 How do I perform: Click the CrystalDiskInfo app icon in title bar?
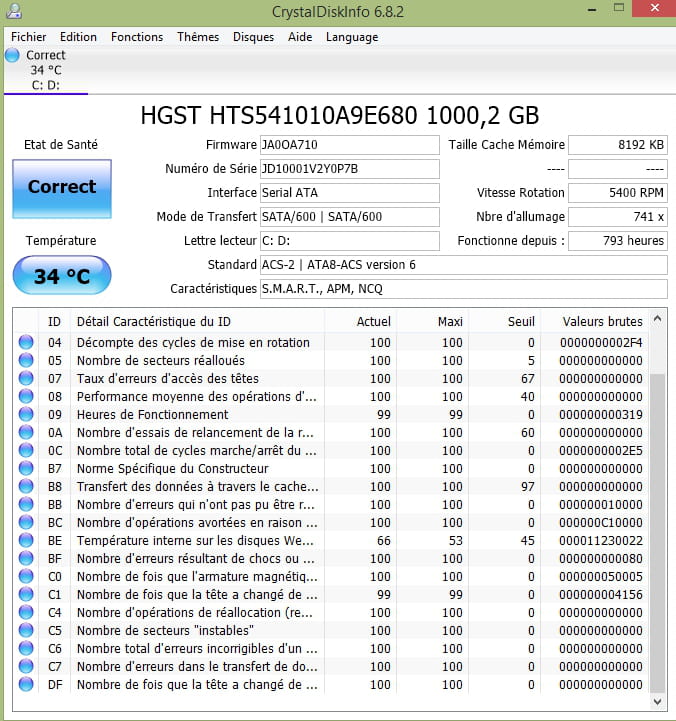coord(13,11)
